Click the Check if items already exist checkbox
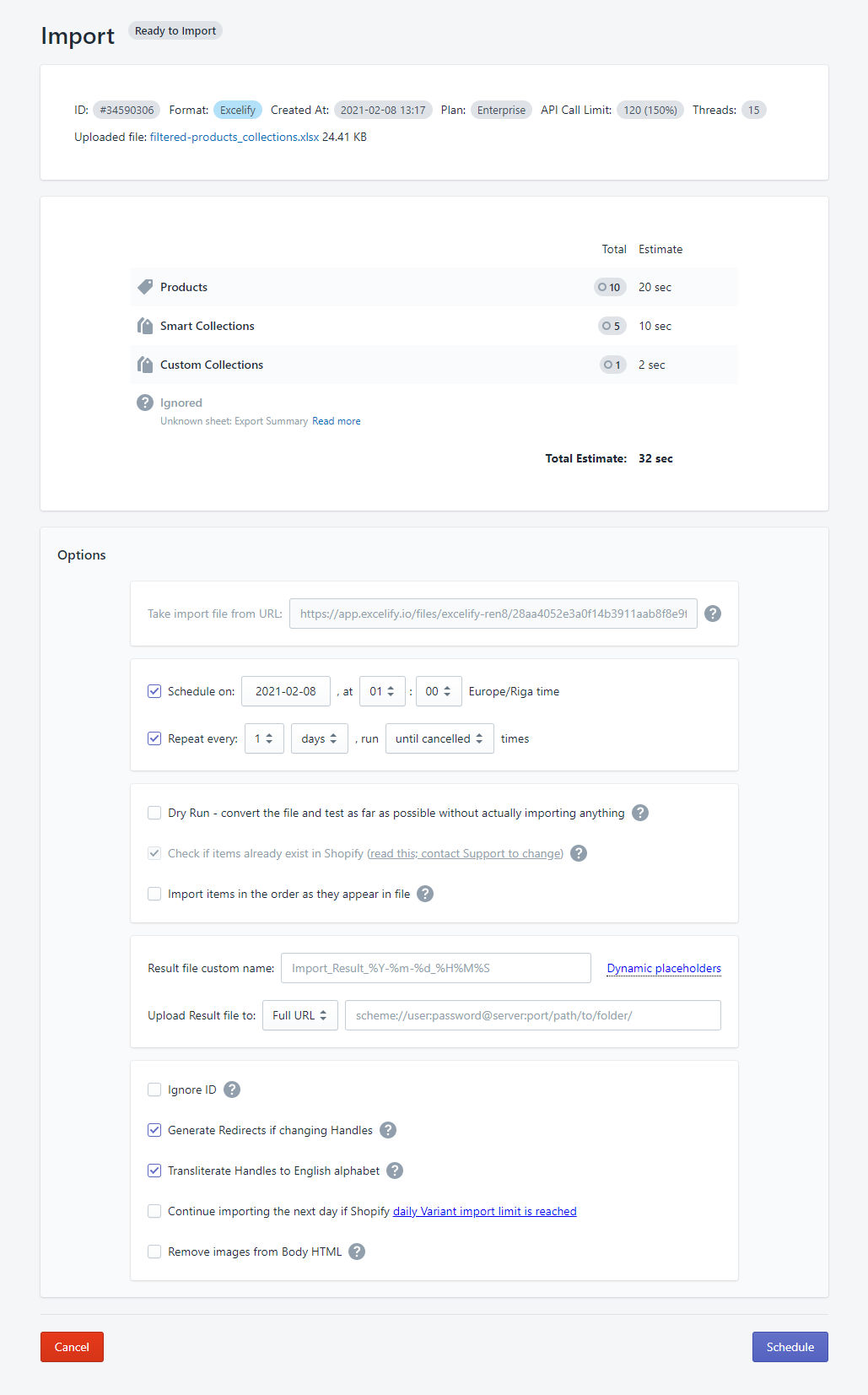Image resolution: width=868 pixels, height=1395 pixels. coord(154,853)
